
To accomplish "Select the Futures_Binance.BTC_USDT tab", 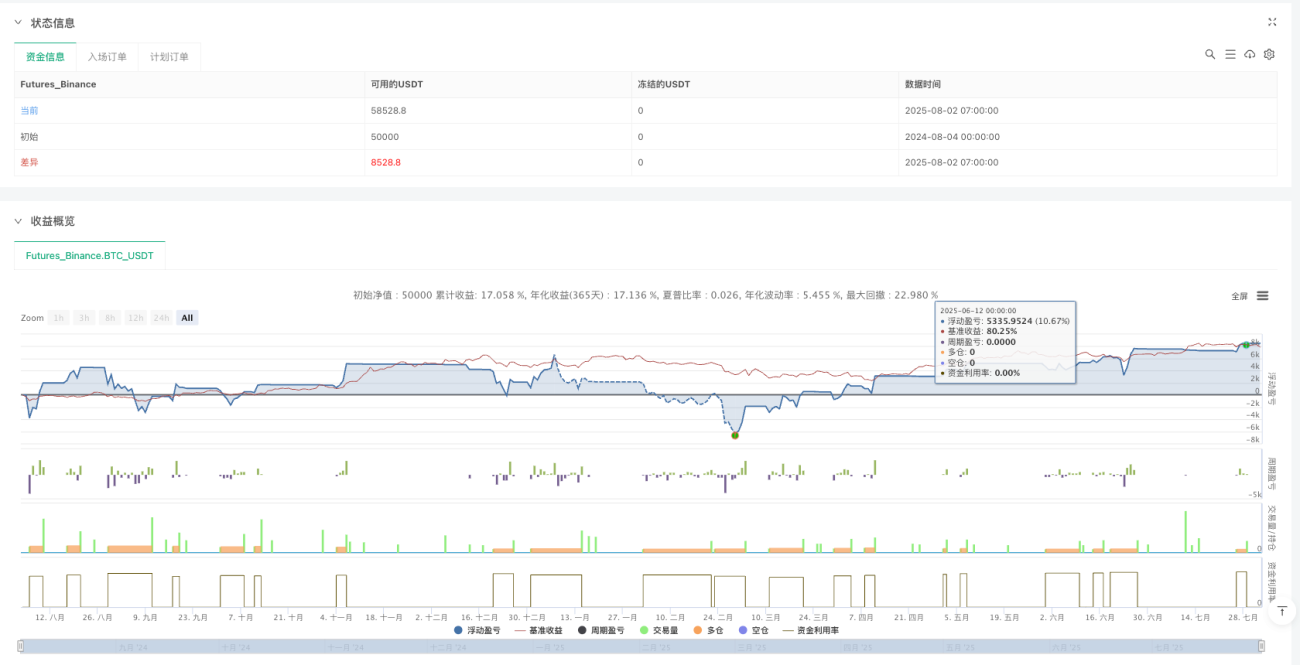I will pos(90,256).
